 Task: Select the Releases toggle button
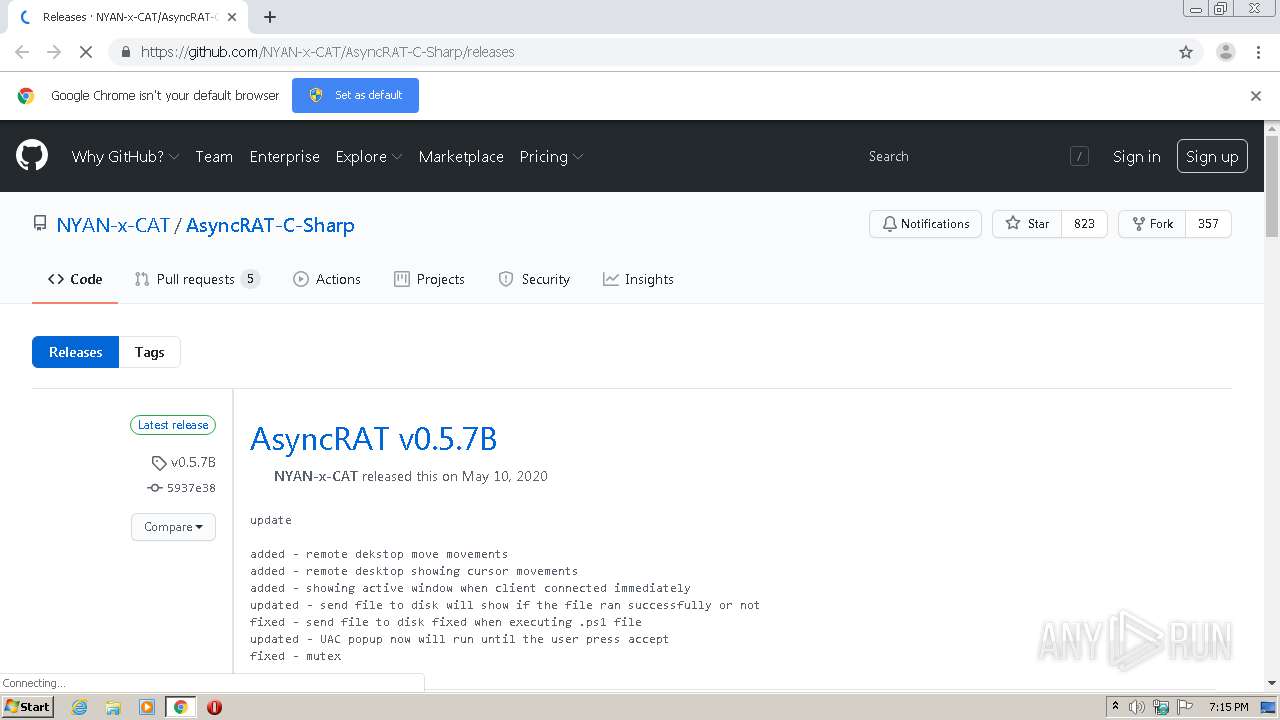point(76,352)
